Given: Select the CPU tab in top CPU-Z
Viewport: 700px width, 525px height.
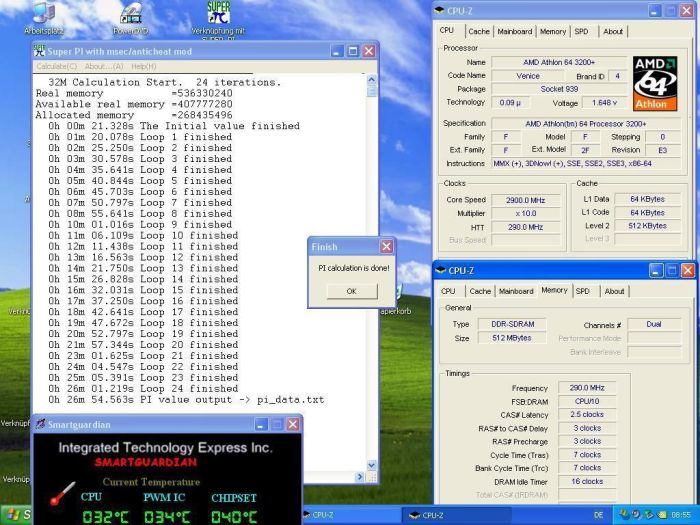Looking at the screenshot, I should 447,30.
